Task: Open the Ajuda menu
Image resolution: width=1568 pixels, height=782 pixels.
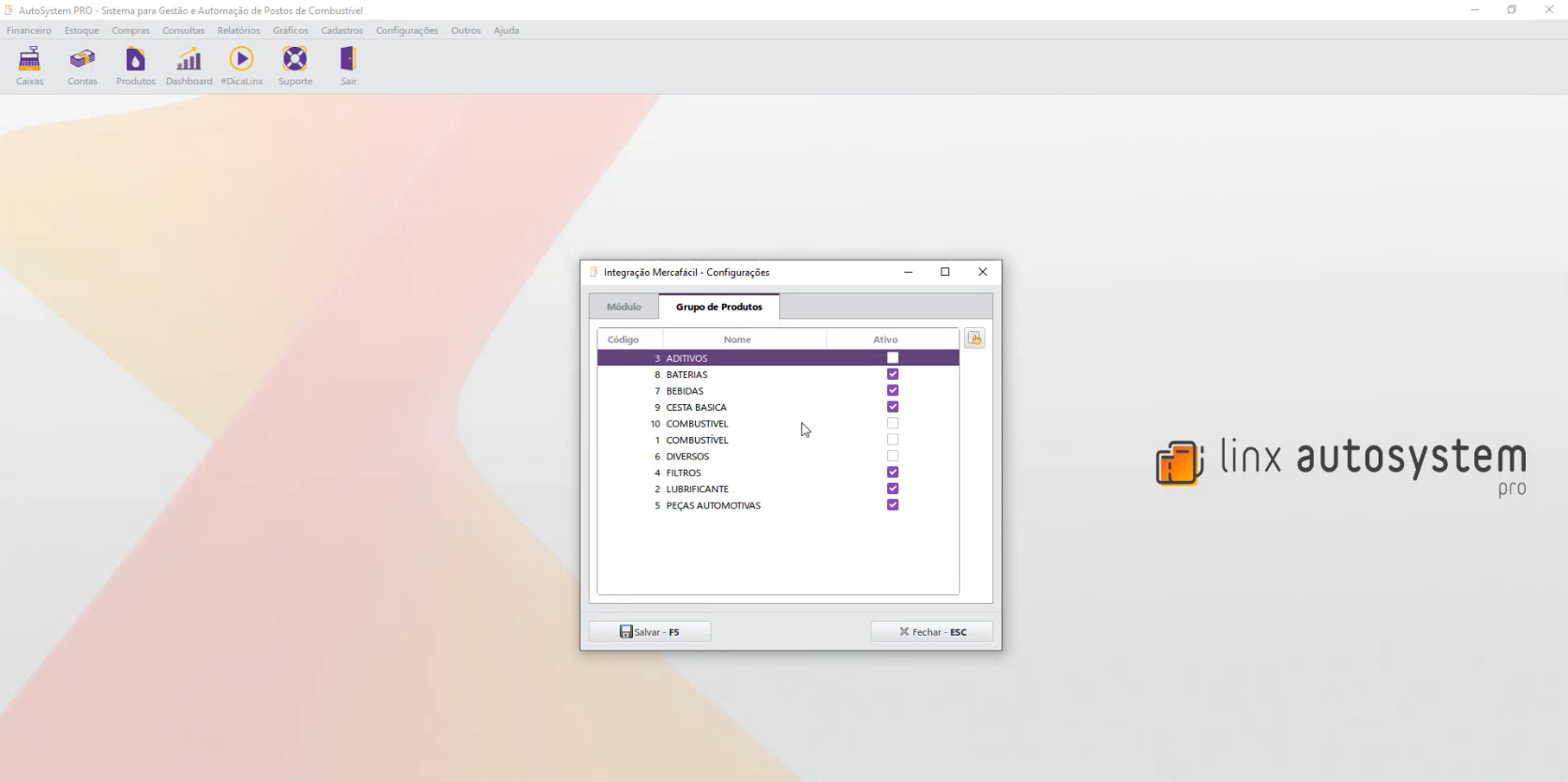Action: 506,30
